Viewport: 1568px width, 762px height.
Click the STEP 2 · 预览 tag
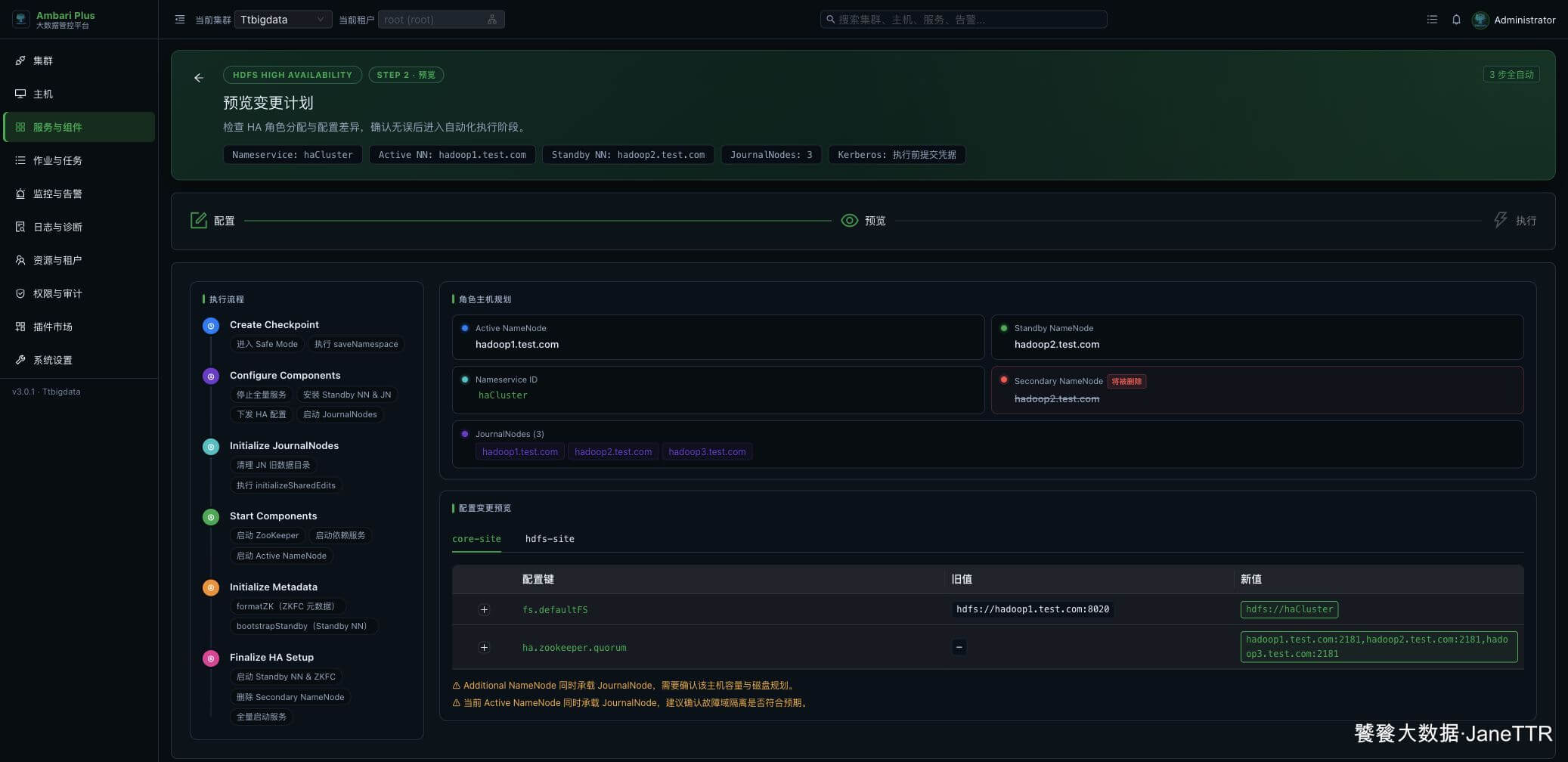[x=406, y=75]
